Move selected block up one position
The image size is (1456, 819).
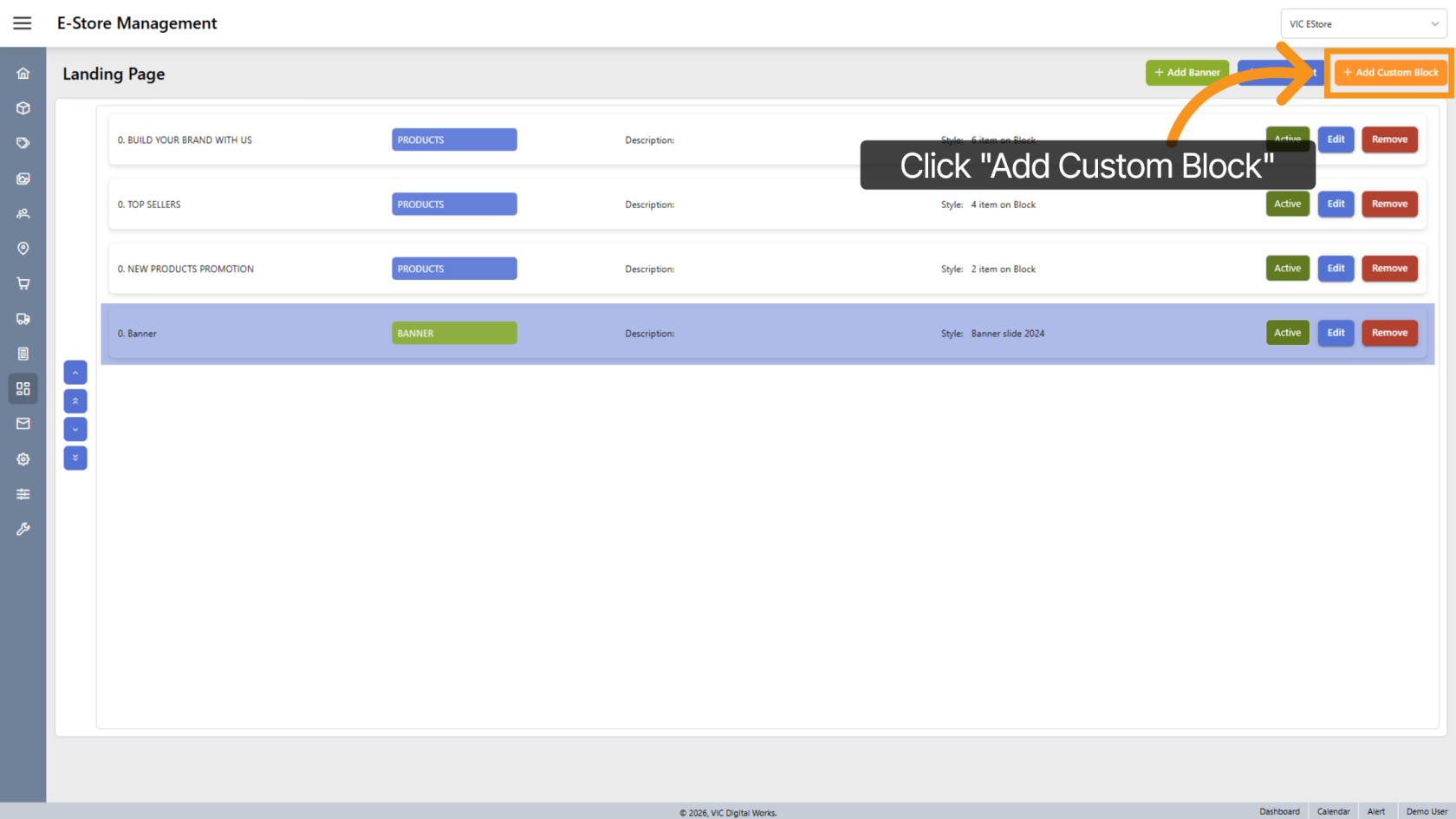75,373
